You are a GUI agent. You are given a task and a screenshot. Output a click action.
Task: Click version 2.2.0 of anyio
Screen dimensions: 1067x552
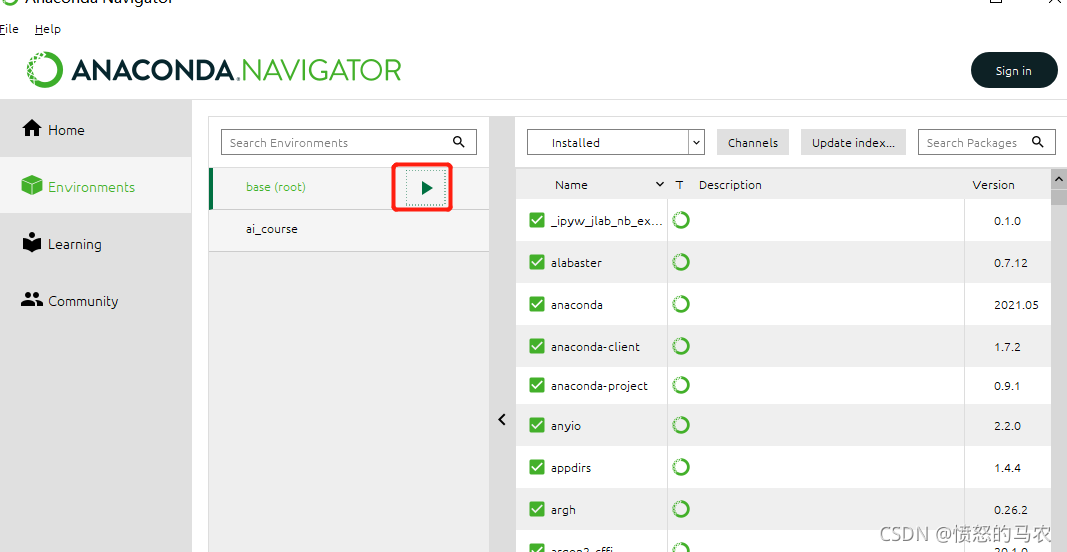1007,426
